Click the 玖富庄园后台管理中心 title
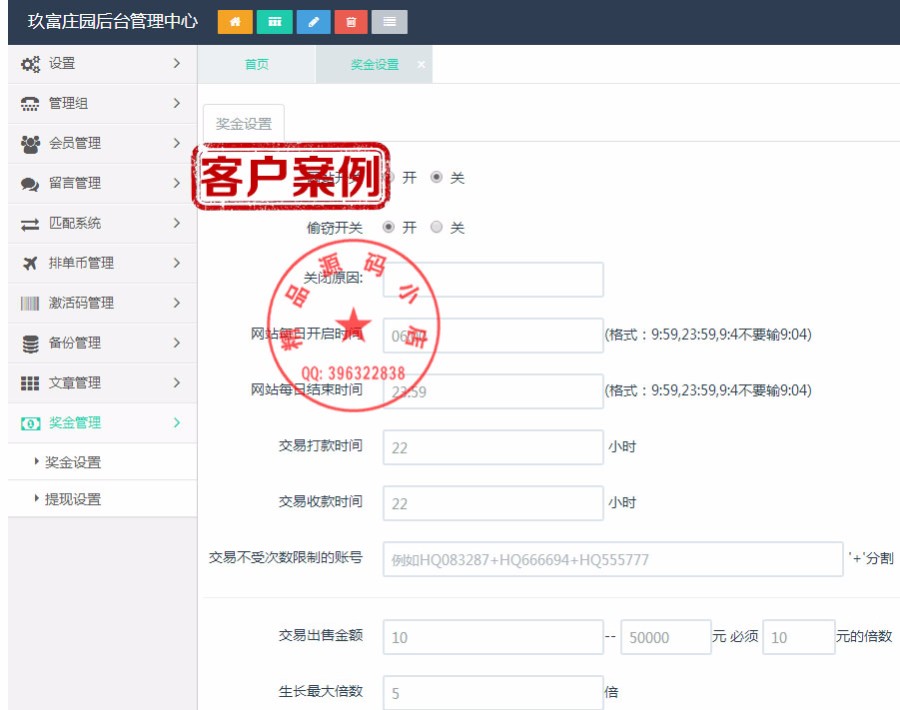 [112, 21]
